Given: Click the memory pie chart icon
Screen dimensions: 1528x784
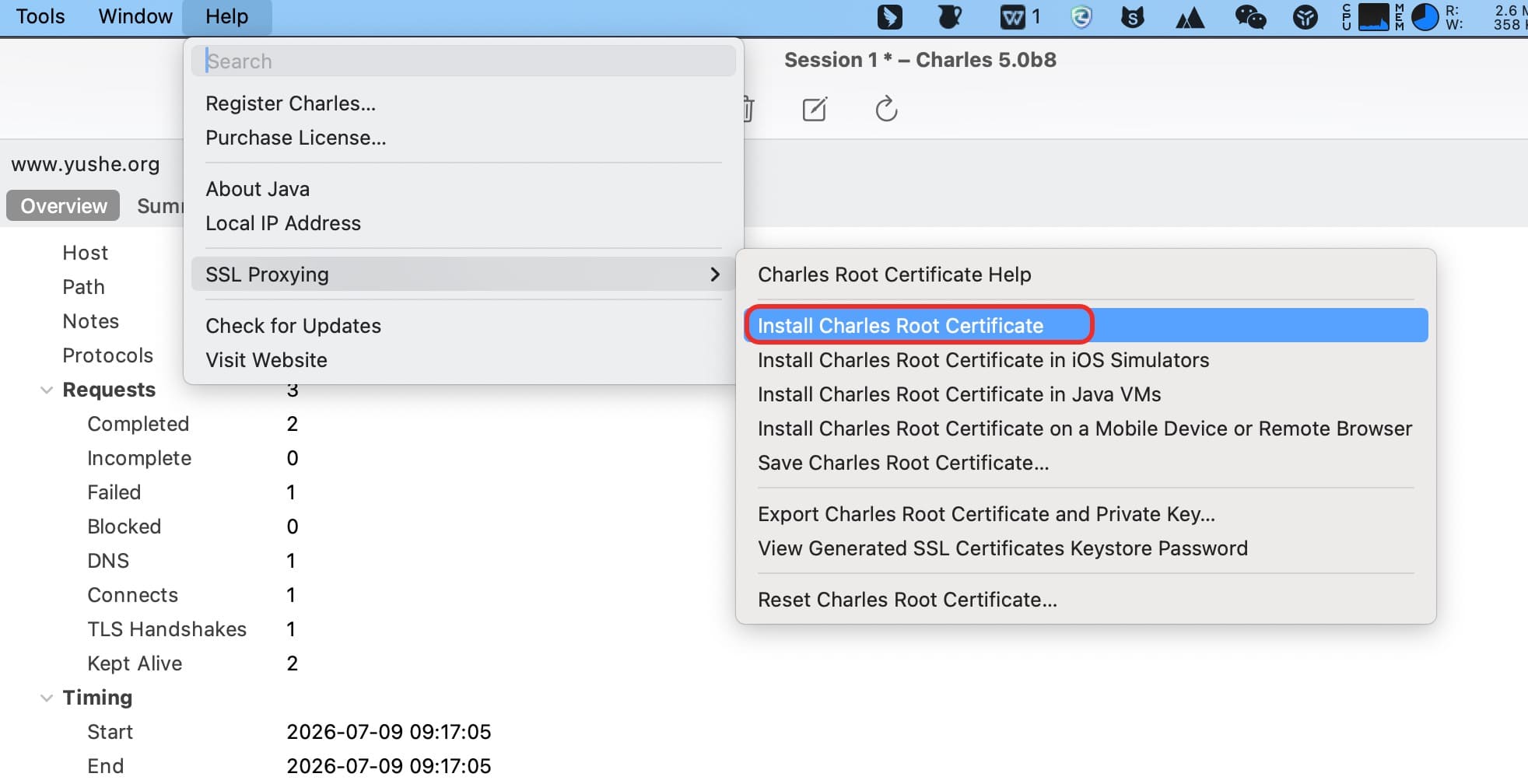Looking at the screenshot, I should pyautogui.click(x=1425, y=17).
